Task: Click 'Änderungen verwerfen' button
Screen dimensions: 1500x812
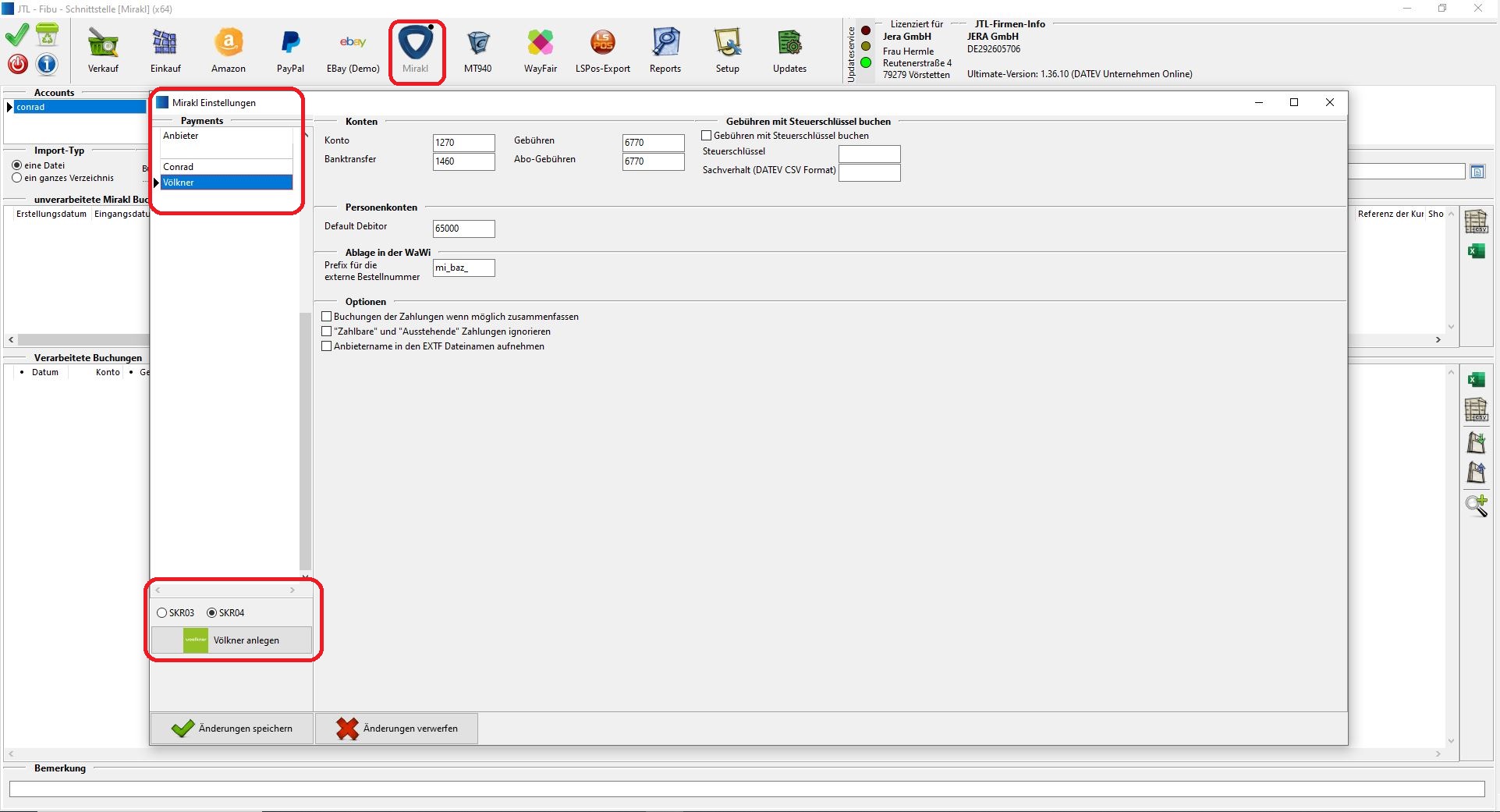Action: click(x=396, y=729)
